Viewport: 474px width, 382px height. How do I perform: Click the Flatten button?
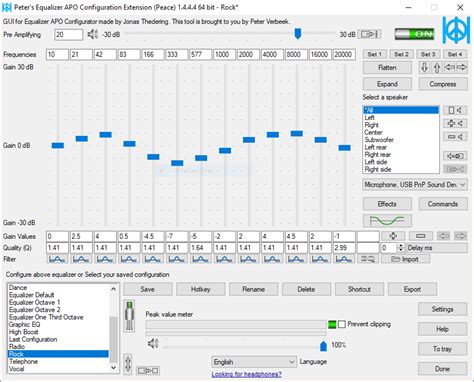tap(387, 68)
